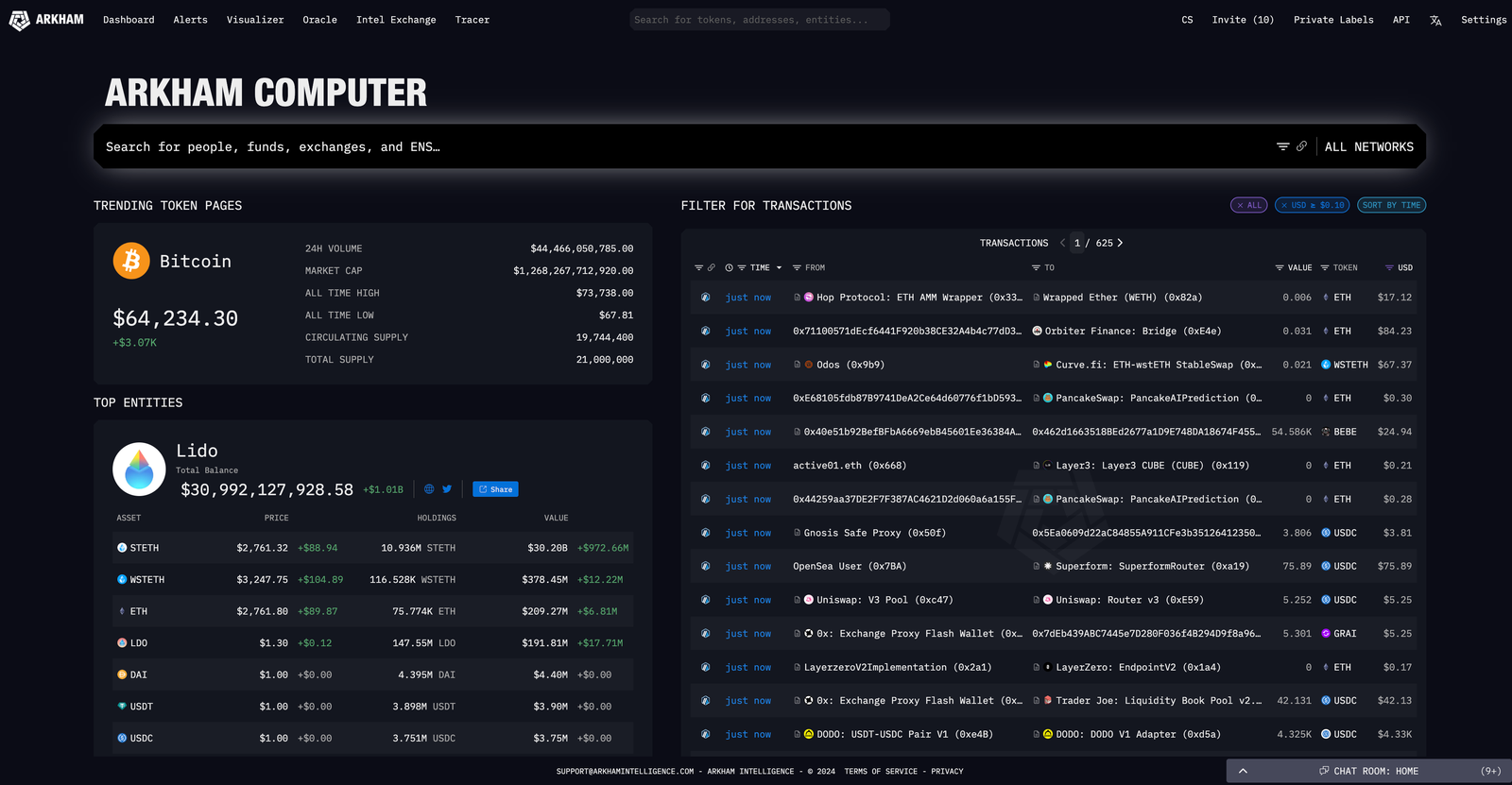
Task: Open Lido's Twitter profile icon
Action: tap(447, 489)
